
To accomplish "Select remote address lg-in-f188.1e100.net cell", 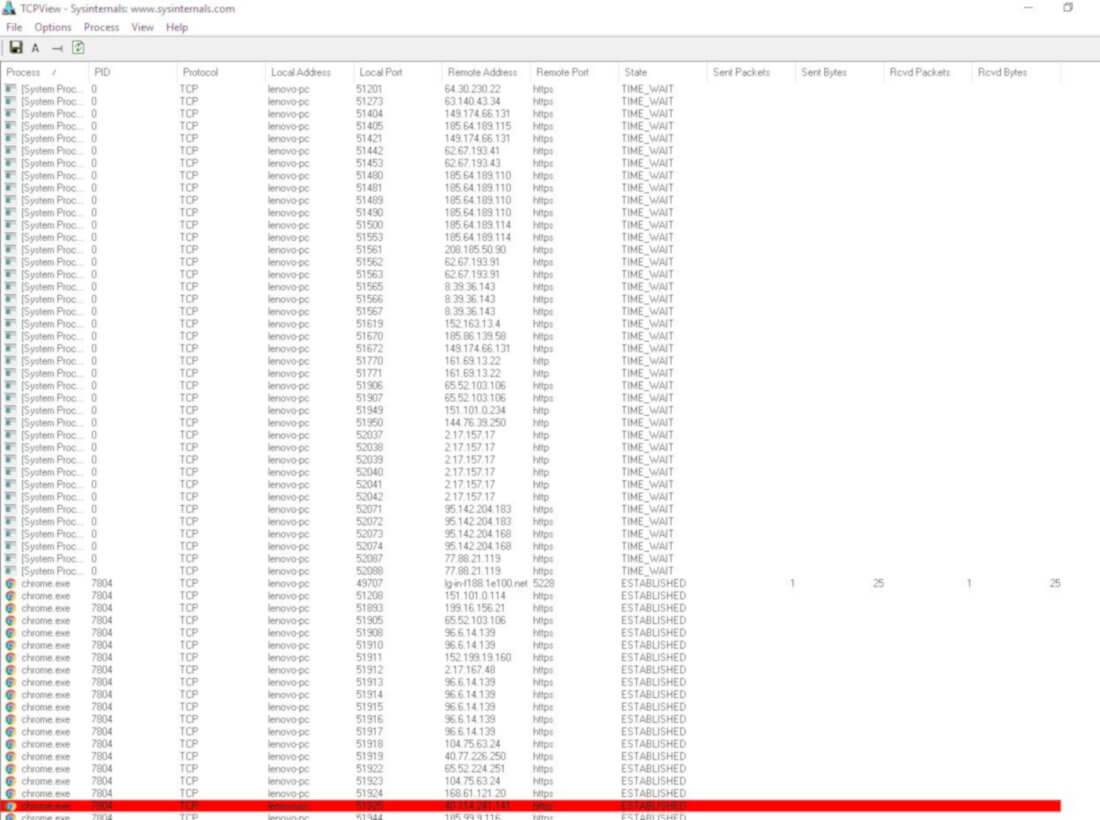I will [485, 584].
